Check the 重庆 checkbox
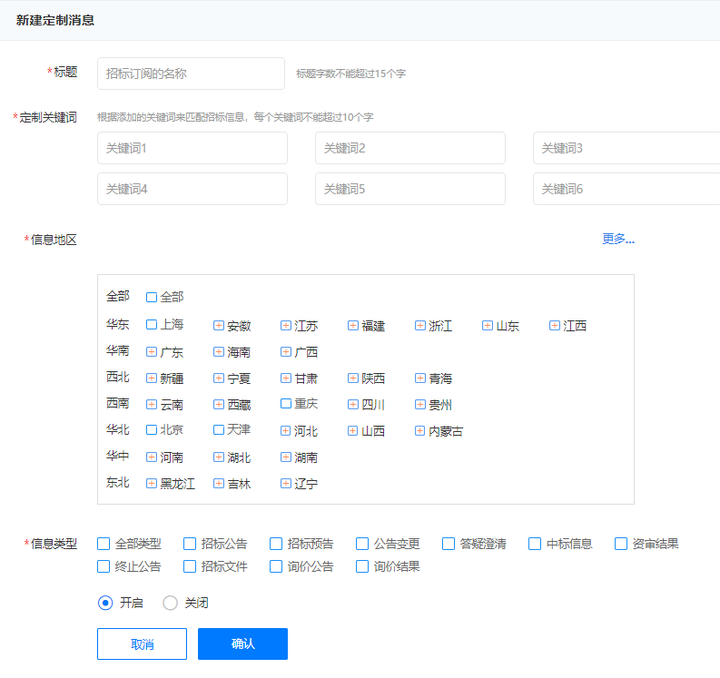This screenshot has width=720, height=678. [286, 403]
